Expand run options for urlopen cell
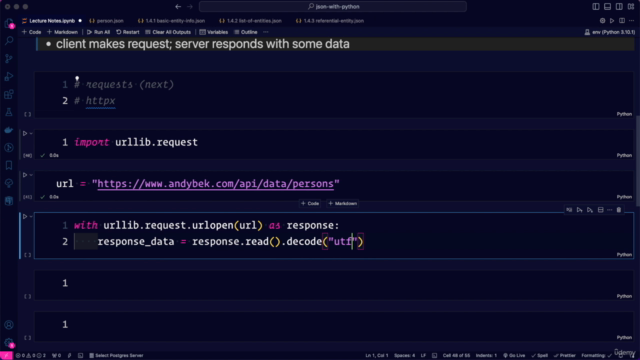This screenshot has height=360, width=640. [31, 217]
